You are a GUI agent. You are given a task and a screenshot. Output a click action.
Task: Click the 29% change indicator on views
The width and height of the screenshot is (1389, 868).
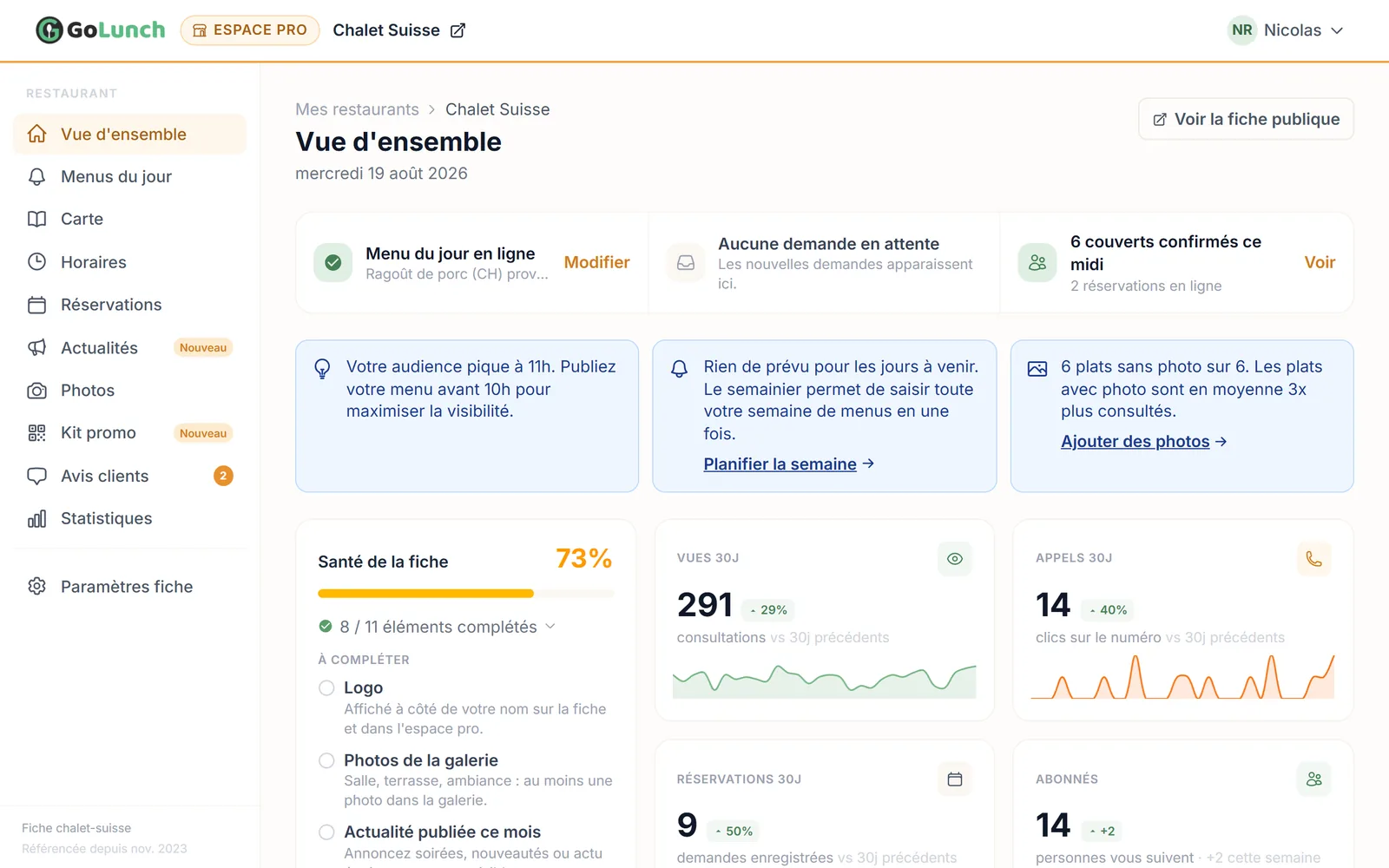[x=769, y=610]
